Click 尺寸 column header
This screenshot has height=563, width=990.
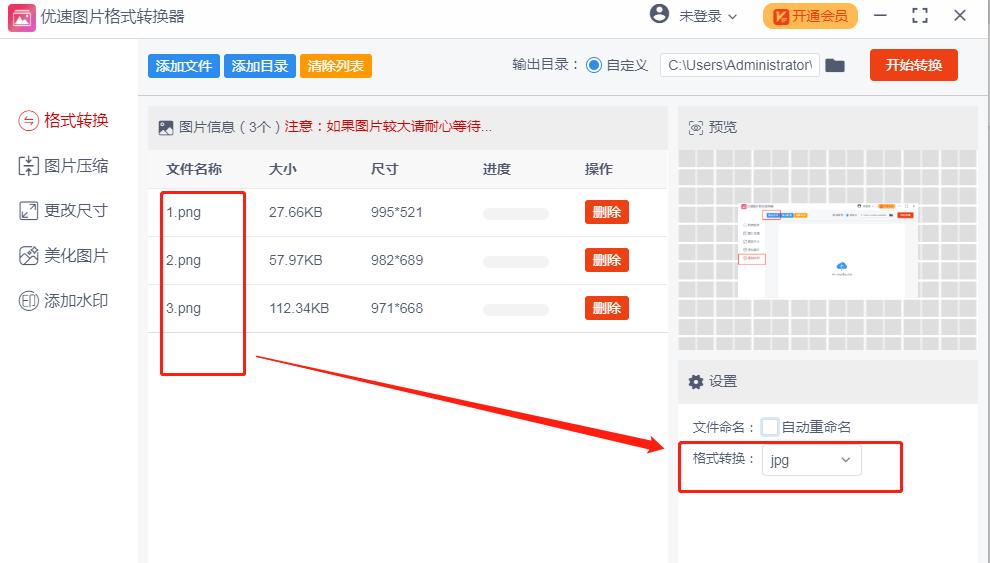coord(385,169)
